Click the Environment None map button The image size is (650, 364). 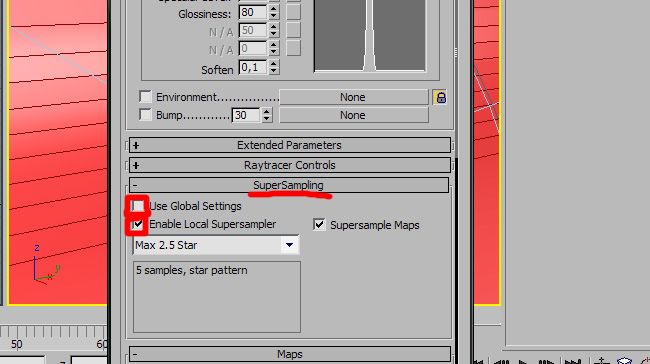(353, 97)
